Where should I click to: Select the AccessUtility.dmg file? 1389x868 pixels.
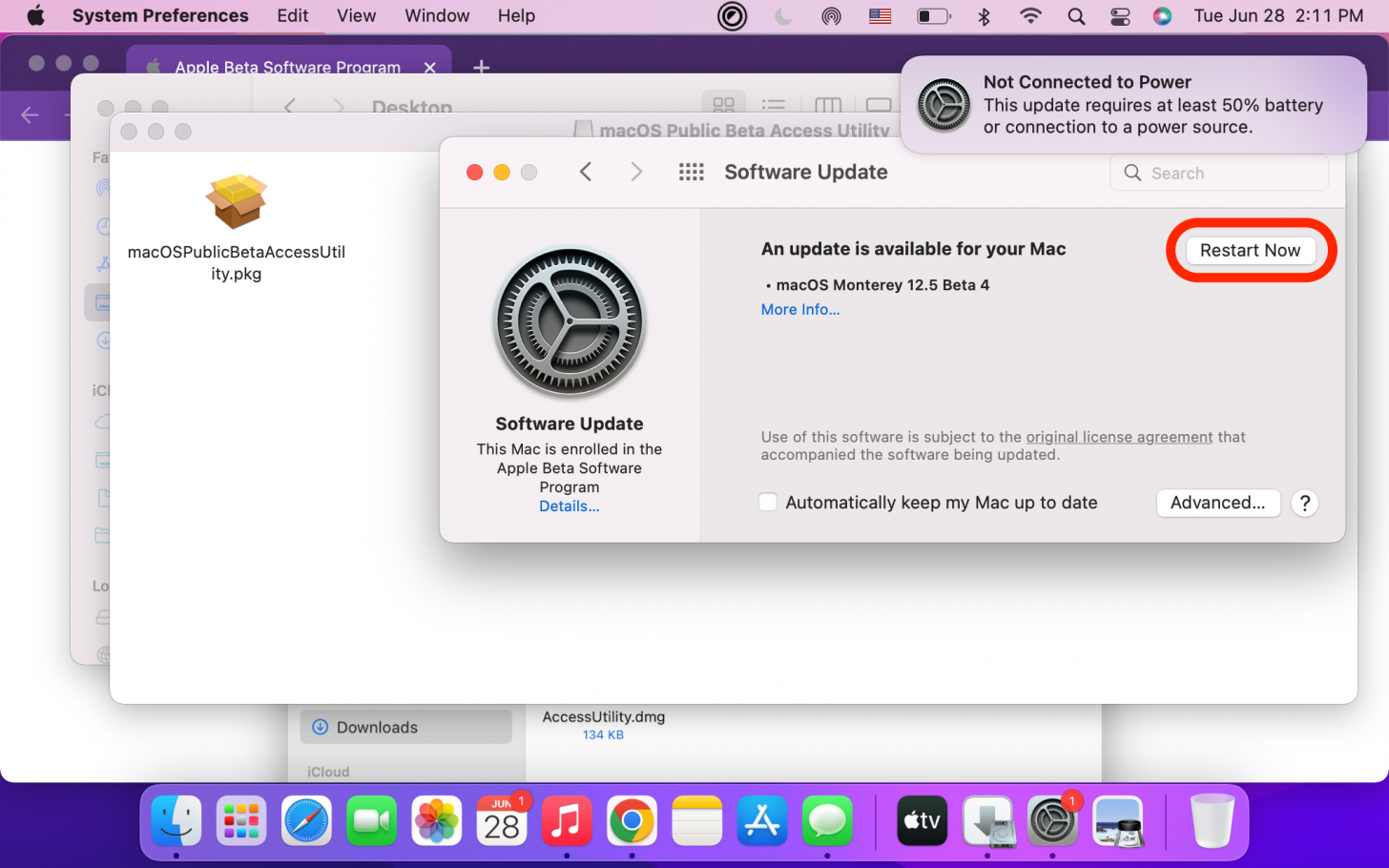pos(603,717)
